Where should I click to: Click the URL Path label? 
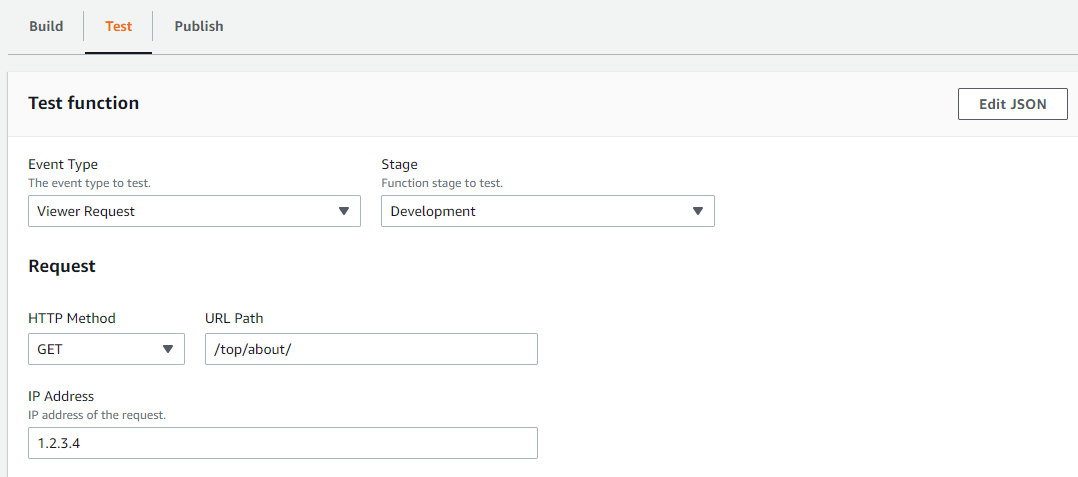pos(234,318)
